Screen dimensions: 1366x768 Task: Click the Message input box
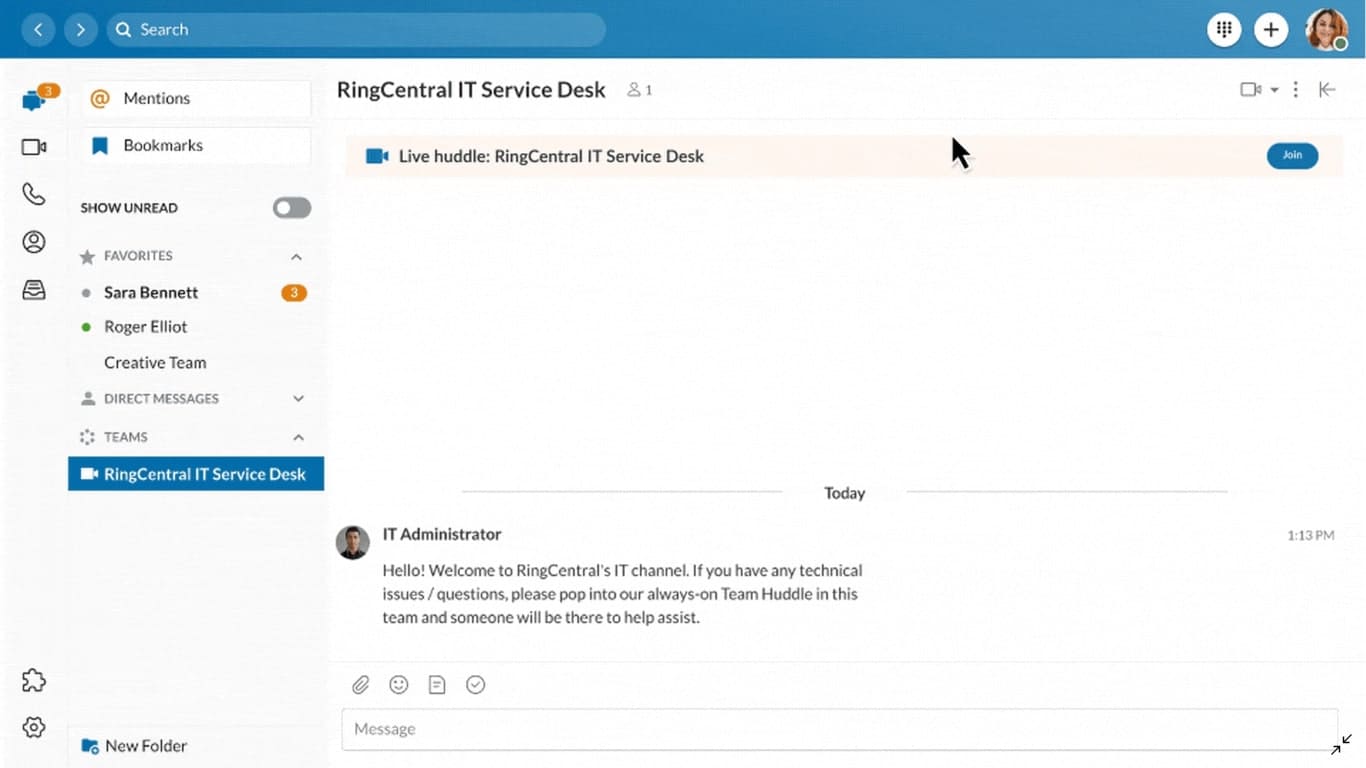pos(839,729)
